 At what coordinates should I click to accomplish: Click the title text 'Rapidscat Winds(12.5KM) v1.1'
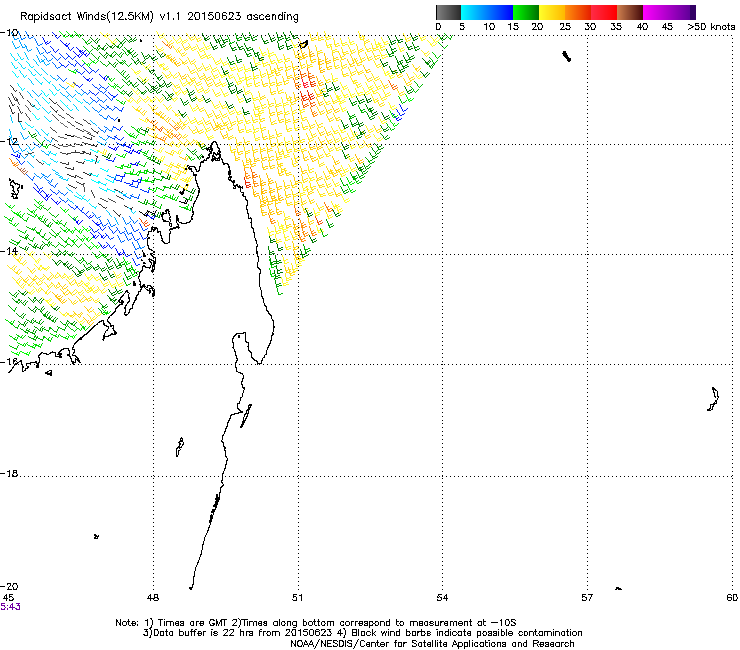(x=101, y=17)
